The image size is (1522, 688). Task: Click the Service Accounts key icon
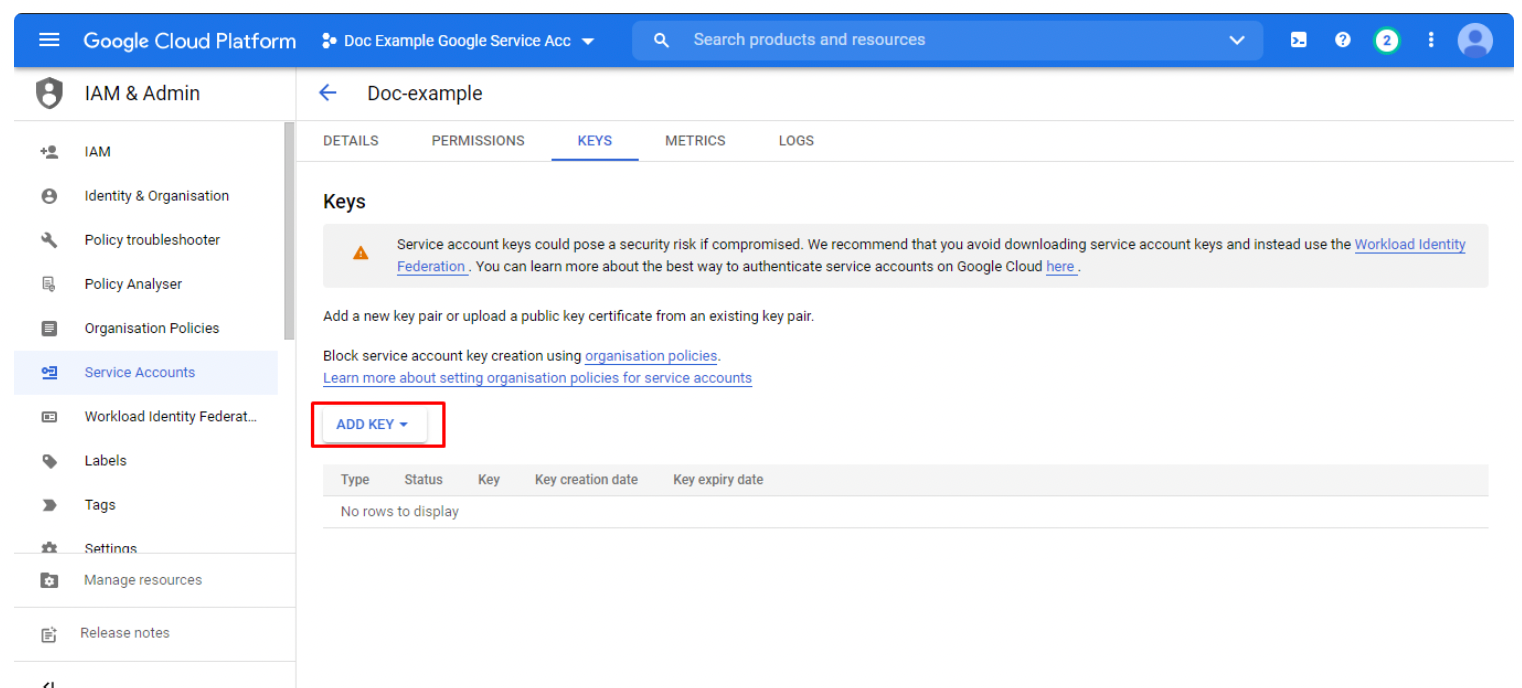49,372
